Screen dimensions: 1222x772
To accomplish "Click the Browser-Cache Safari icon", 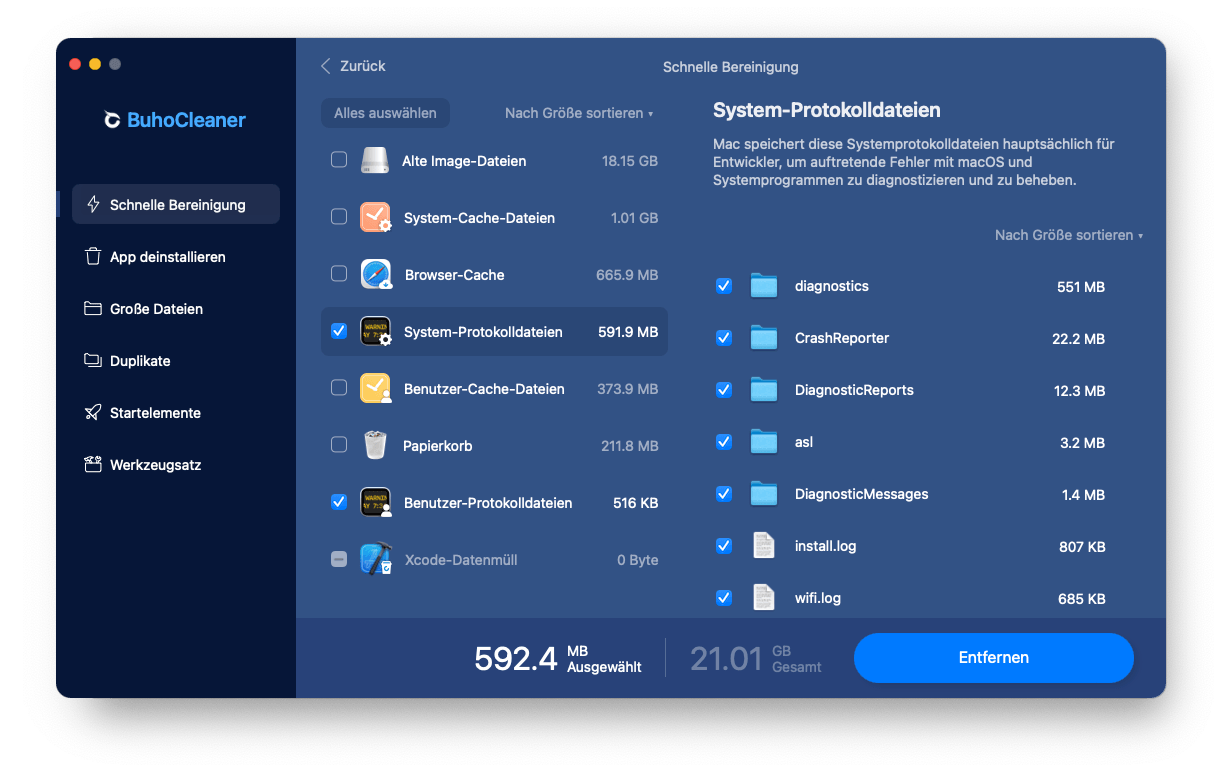I will (x=375, y=274).
